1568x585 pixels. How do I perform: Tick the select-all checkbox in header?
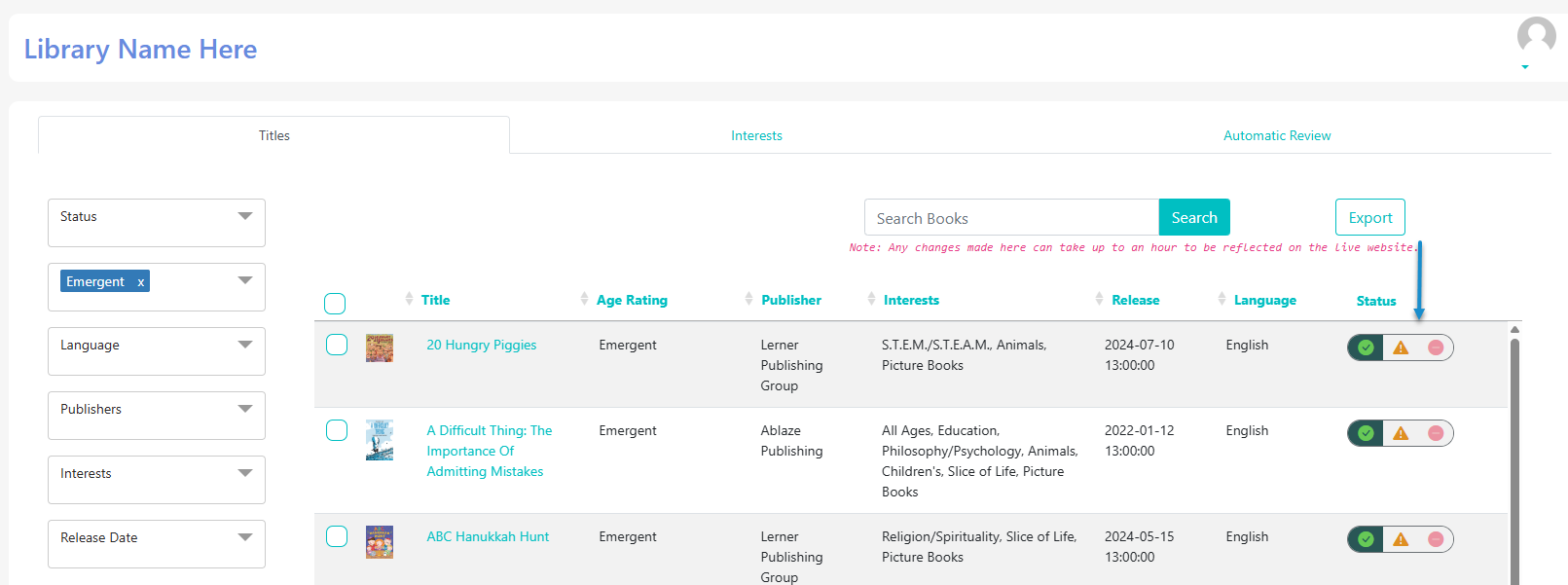tap(335, 304)
